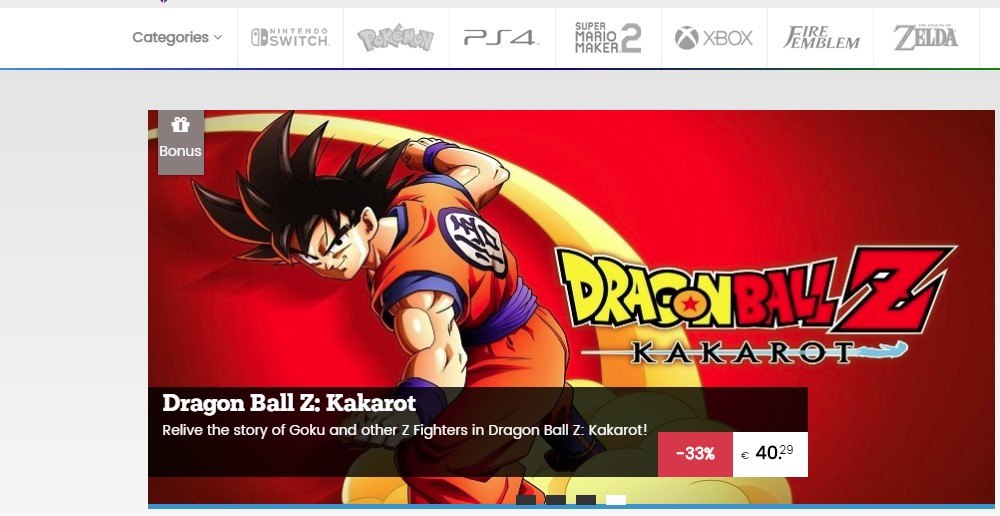The height and width of the screenshot is (516, 1000).
Task: Open the Dragon Ball Z: Kakarot title link
Action: click(x=289, y=403)
